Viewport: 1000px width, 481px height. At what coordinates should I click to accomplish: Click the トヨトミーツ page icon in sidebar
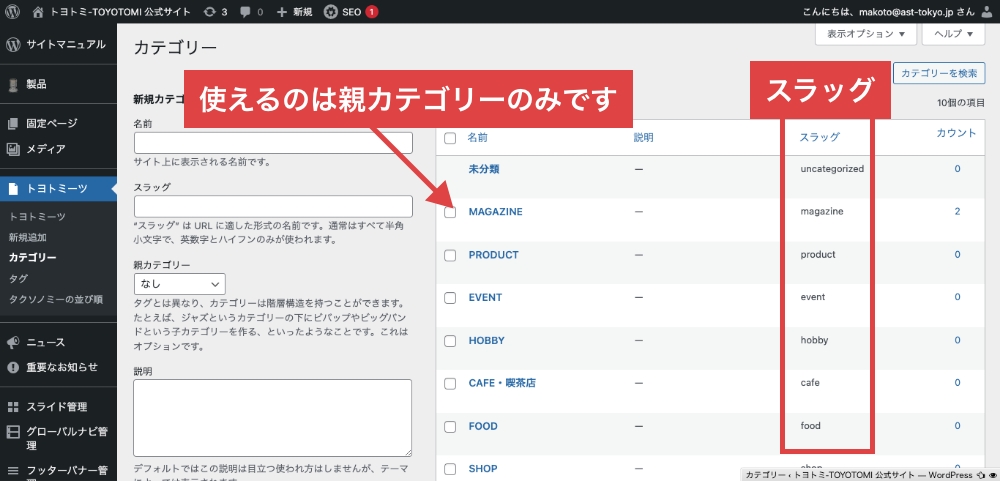tap(13, 189)
